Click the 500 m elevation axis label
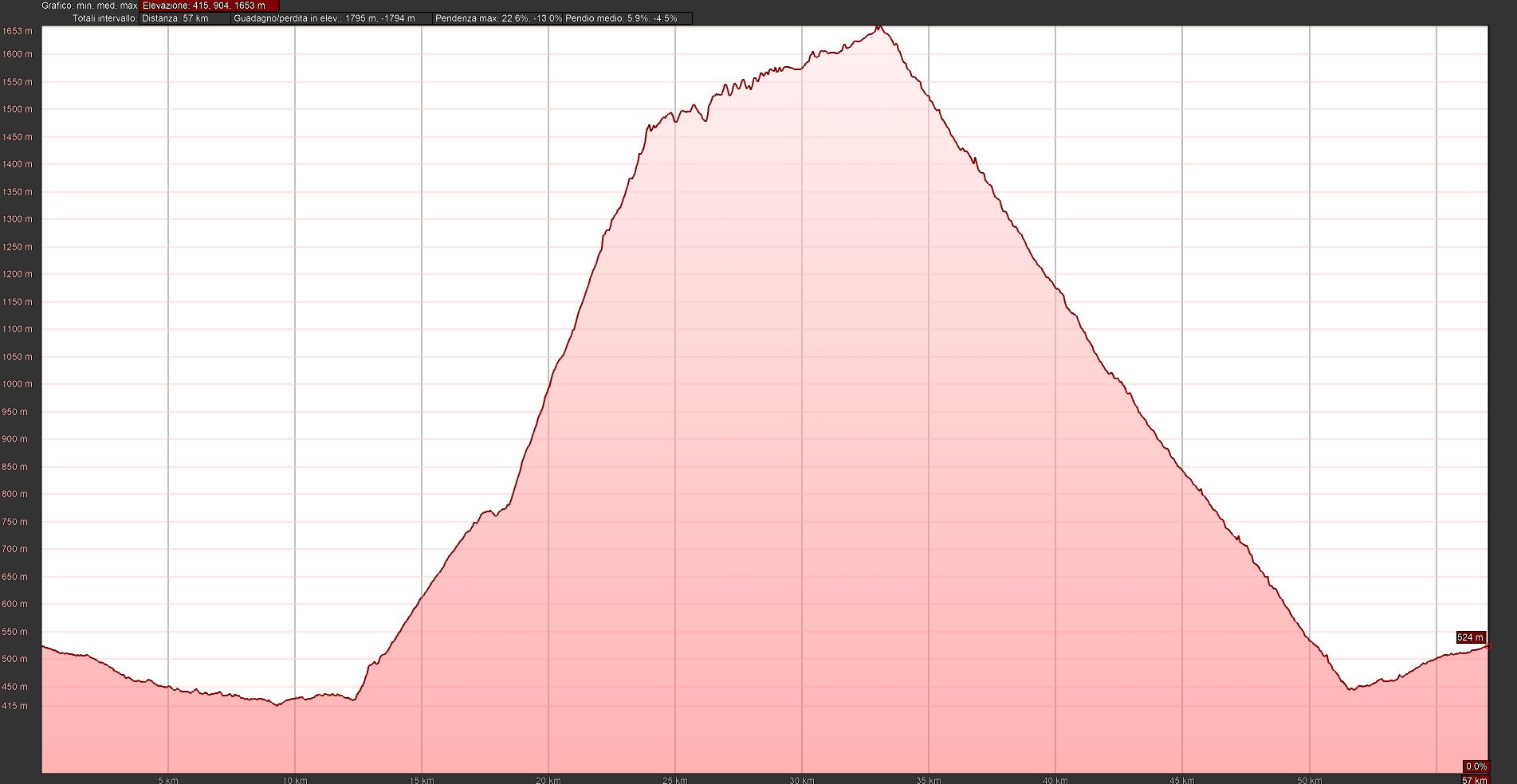The image size is (1517, 784). coord(15,659)
